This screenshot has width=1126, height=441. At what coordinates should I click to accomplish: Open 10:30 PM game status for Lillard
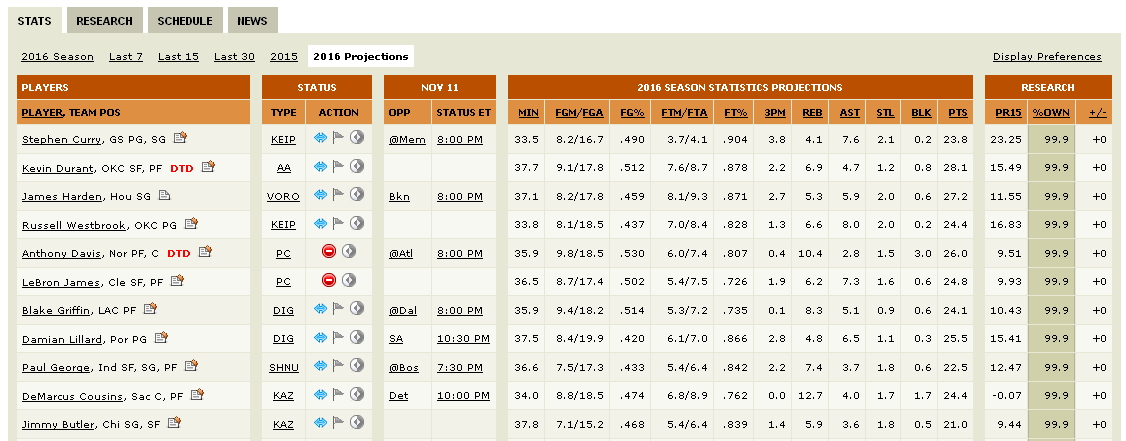click(463, 338)
